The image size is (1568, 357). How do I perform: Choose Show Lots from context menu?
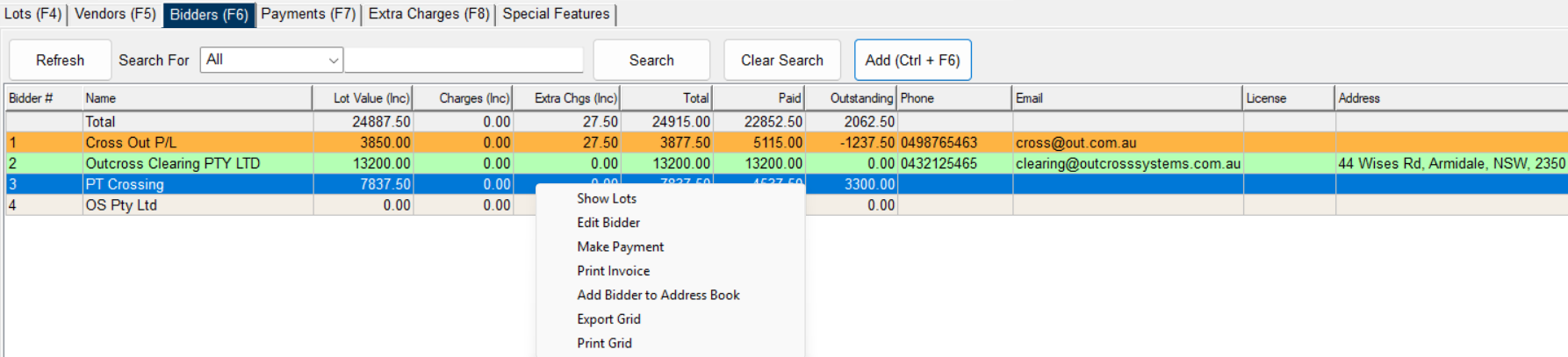click(607, 199)
